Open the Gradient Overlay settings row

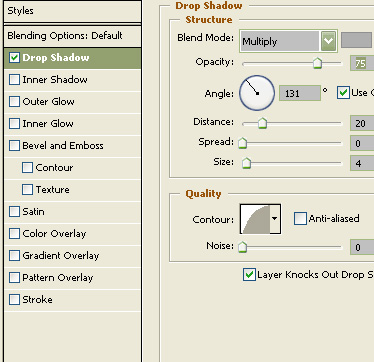(73, 256)
